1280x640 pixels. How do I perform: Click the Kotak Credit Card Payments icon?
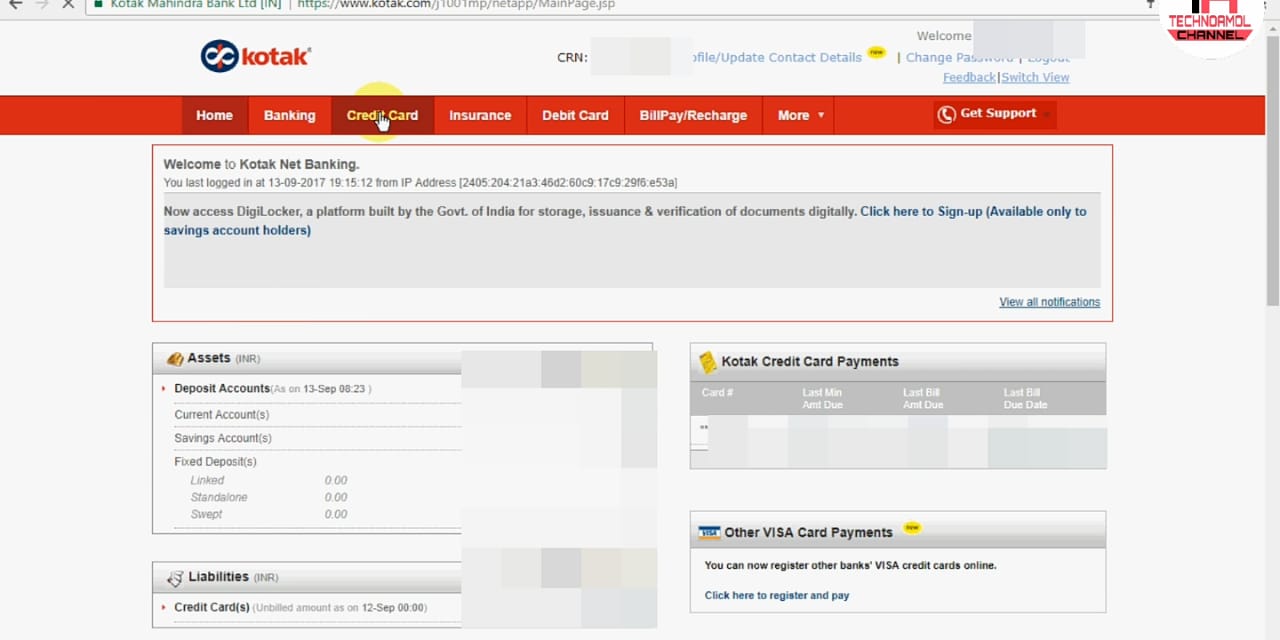[x=708, y=362]
